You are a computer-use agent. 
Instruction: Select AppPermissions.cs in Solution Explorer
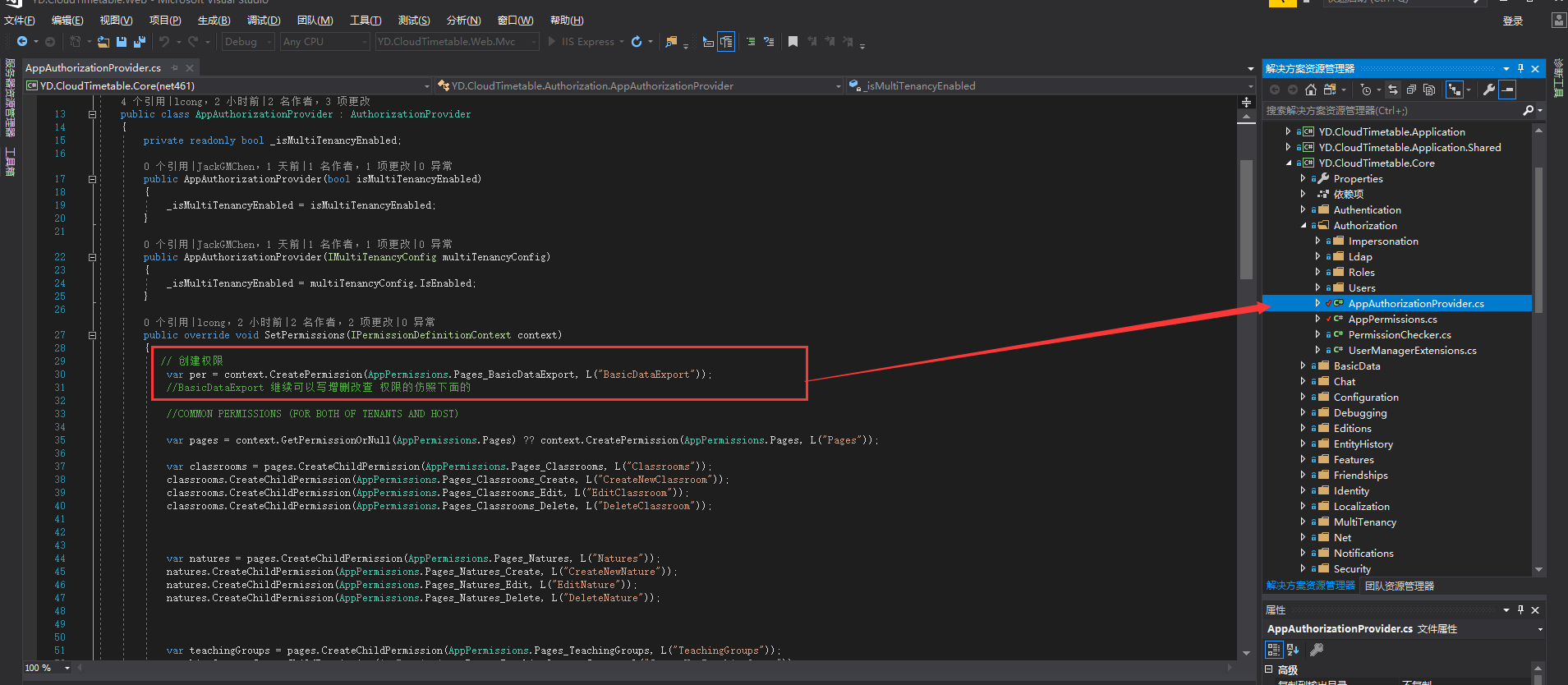coord(1392,319)
